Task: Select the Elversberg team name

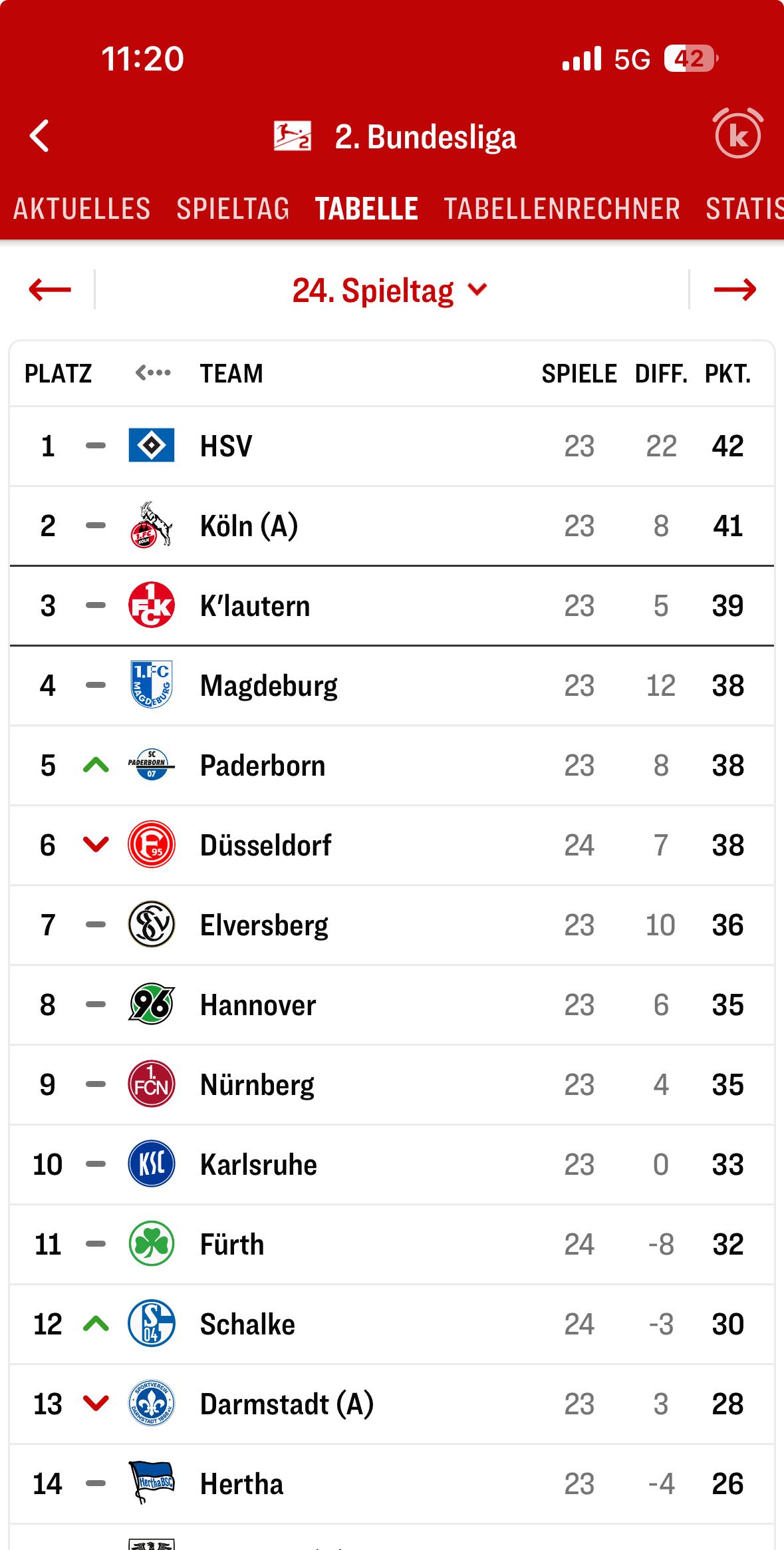Action: pyautogui.click(x=264, y=925)
